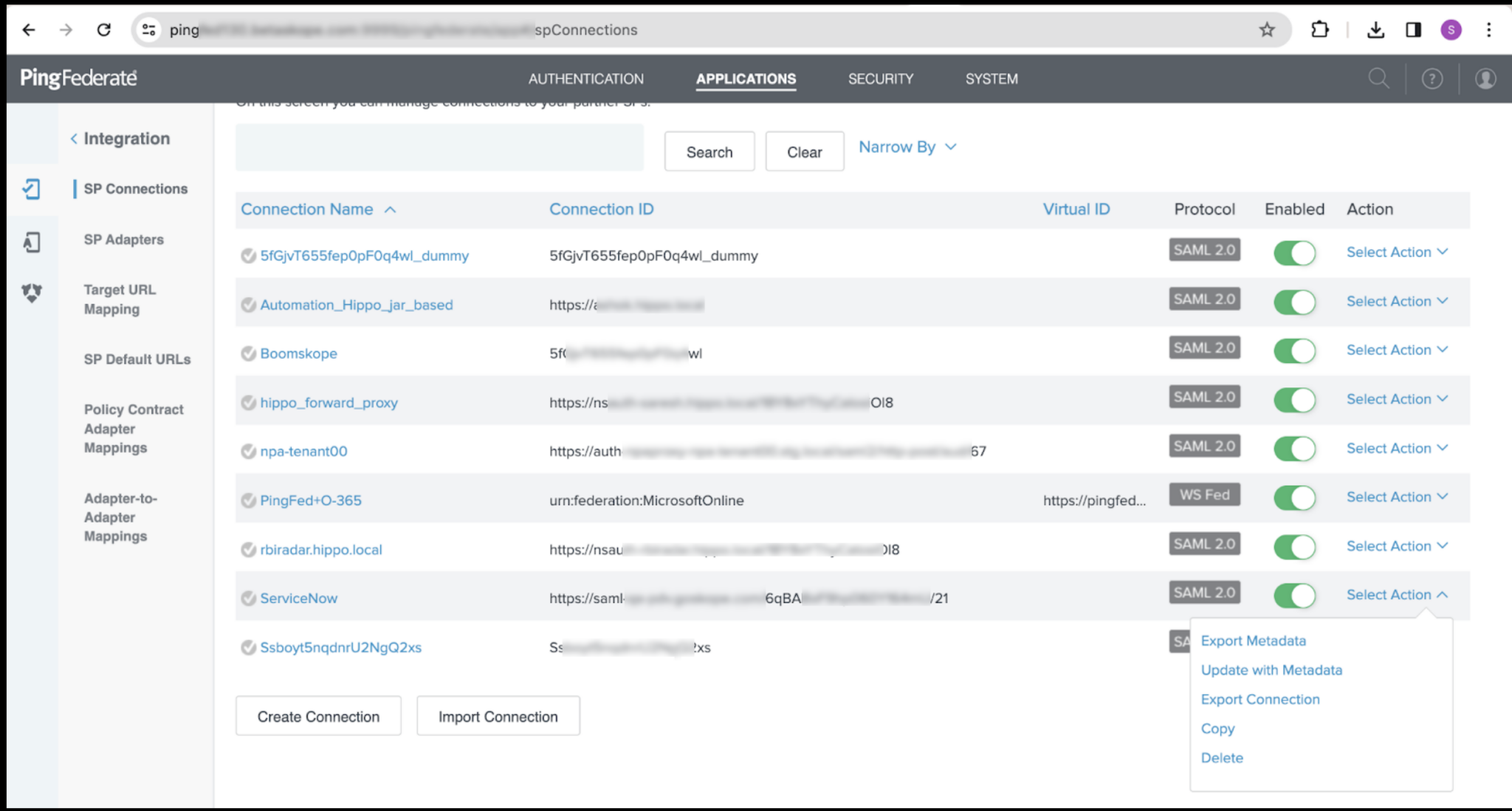Disable the Enabled toggle for PingFed+O-365
The image size is (1512, 811).
point(1294,497)
